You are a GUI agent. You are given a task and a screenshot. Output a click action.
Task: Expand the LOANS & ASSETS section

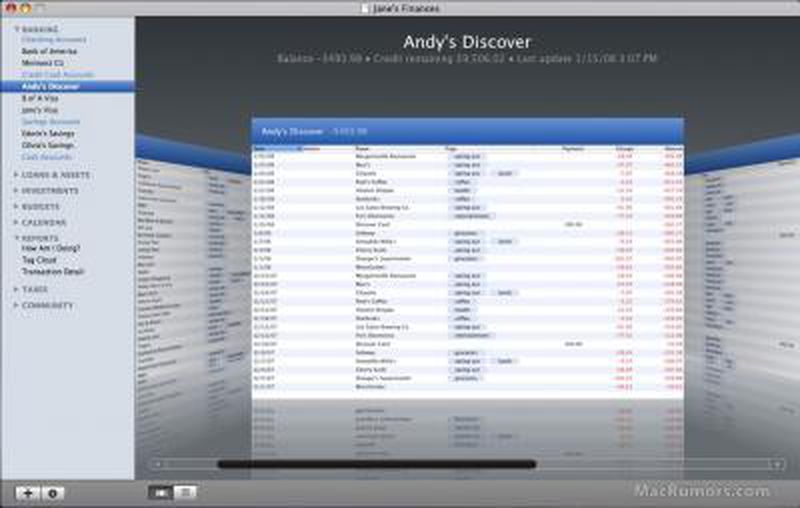point(16,174)
